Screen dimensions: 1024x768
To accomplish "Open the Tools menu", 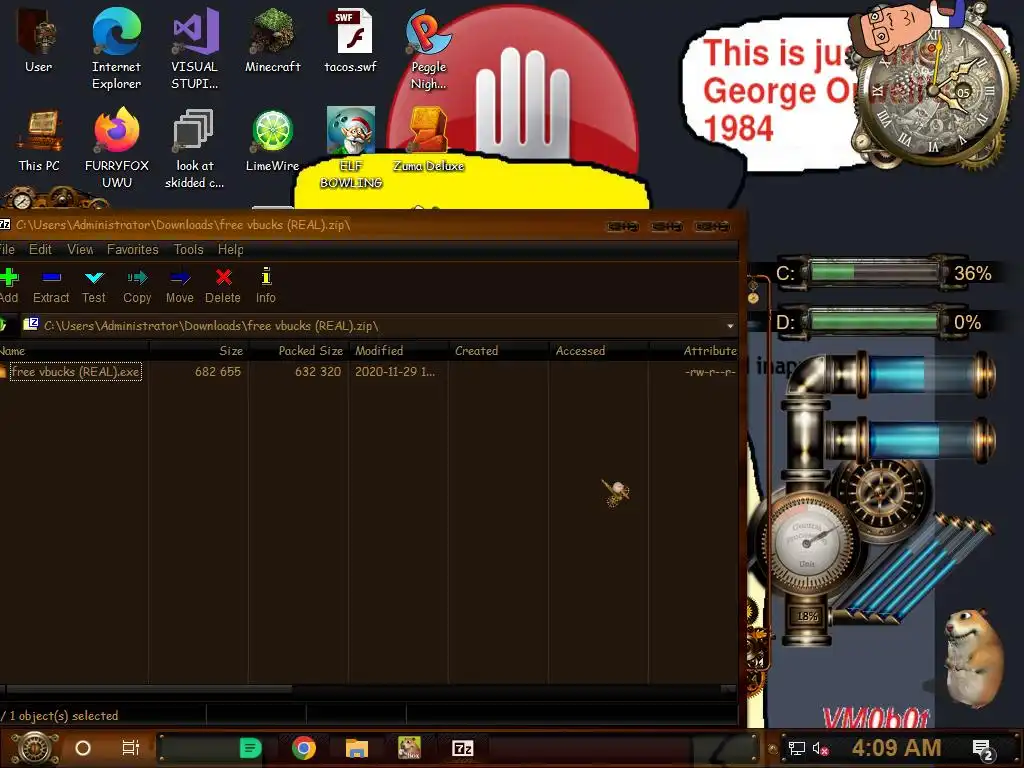I will (188, 249).
